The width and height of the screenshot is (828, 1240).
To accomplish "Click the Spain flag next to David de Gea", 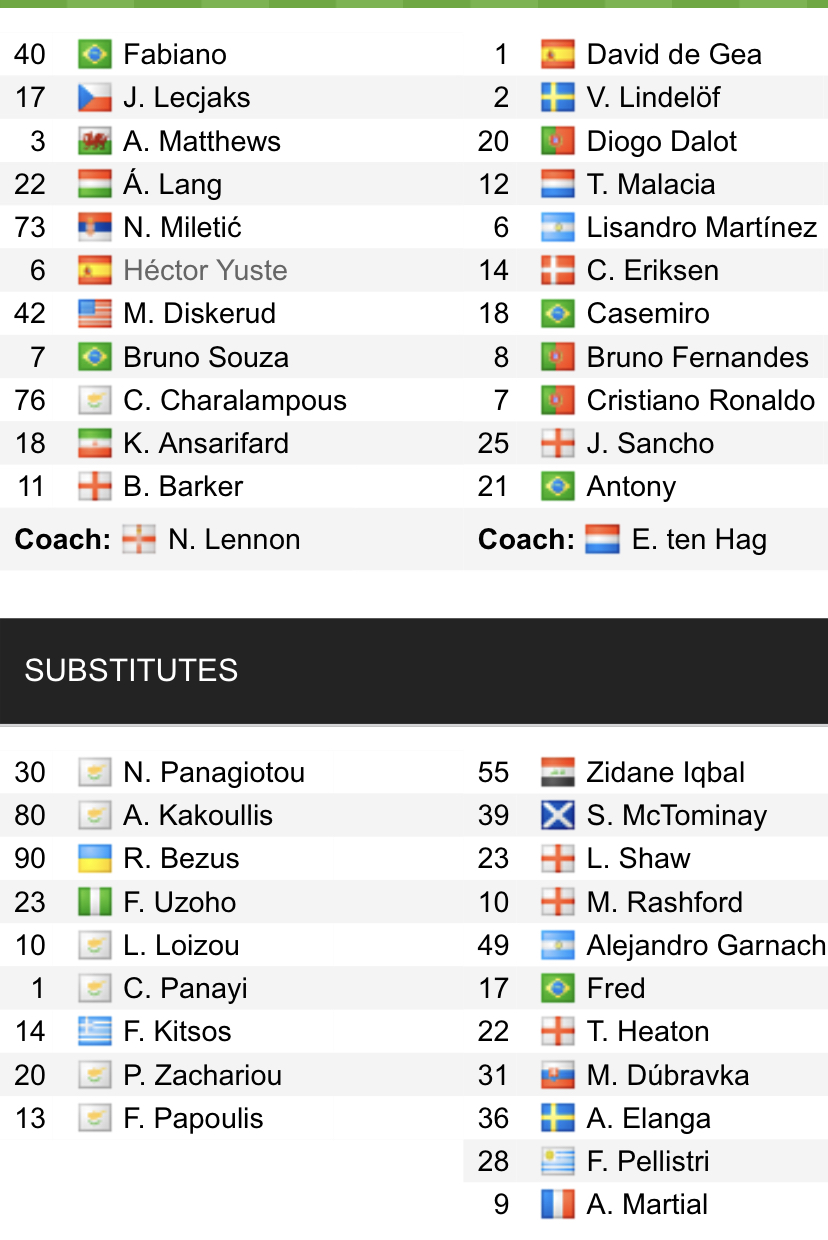I will pos(557,54).
